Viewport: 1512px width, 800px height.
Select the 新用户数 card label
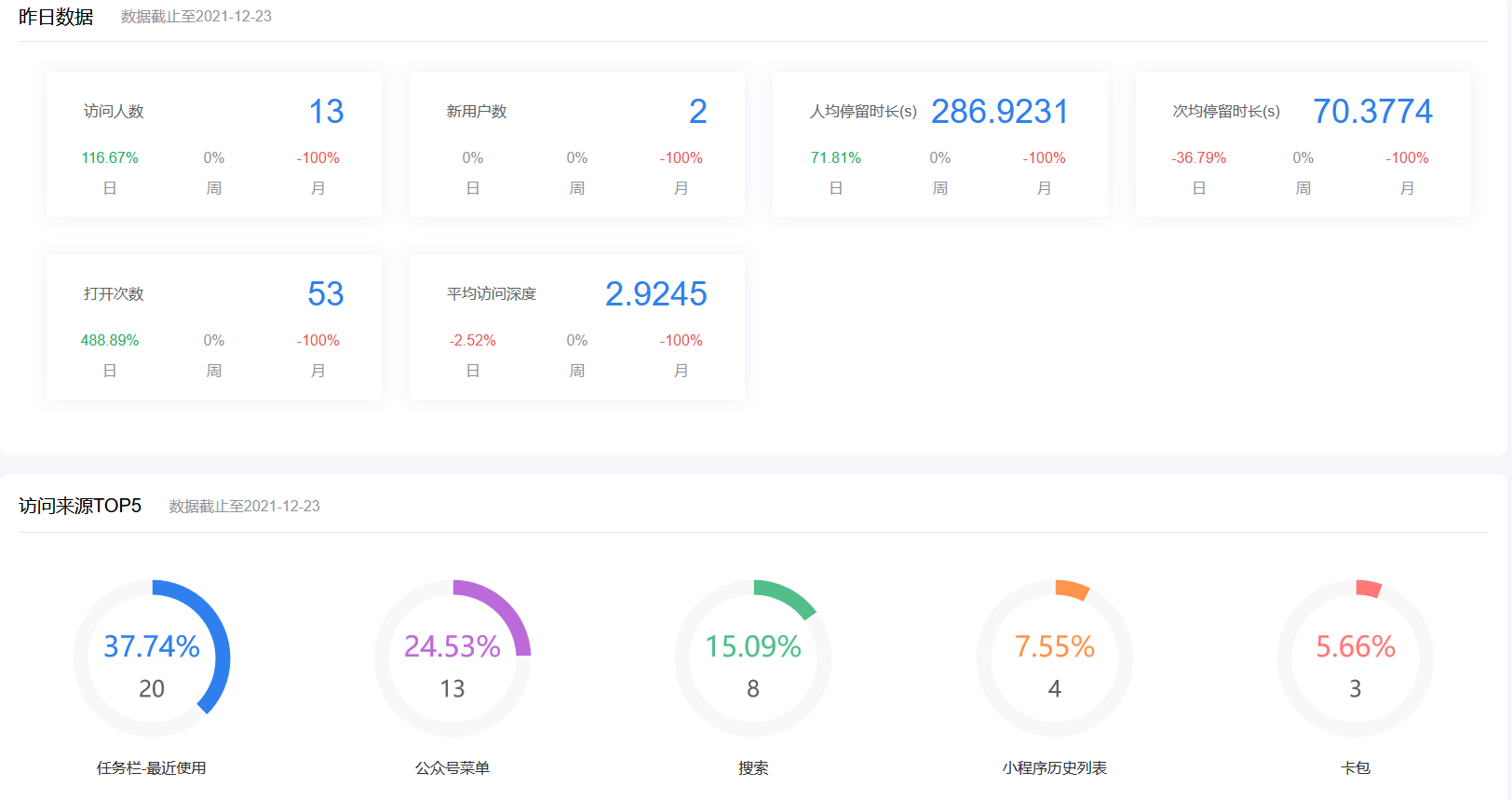point(476,112)
